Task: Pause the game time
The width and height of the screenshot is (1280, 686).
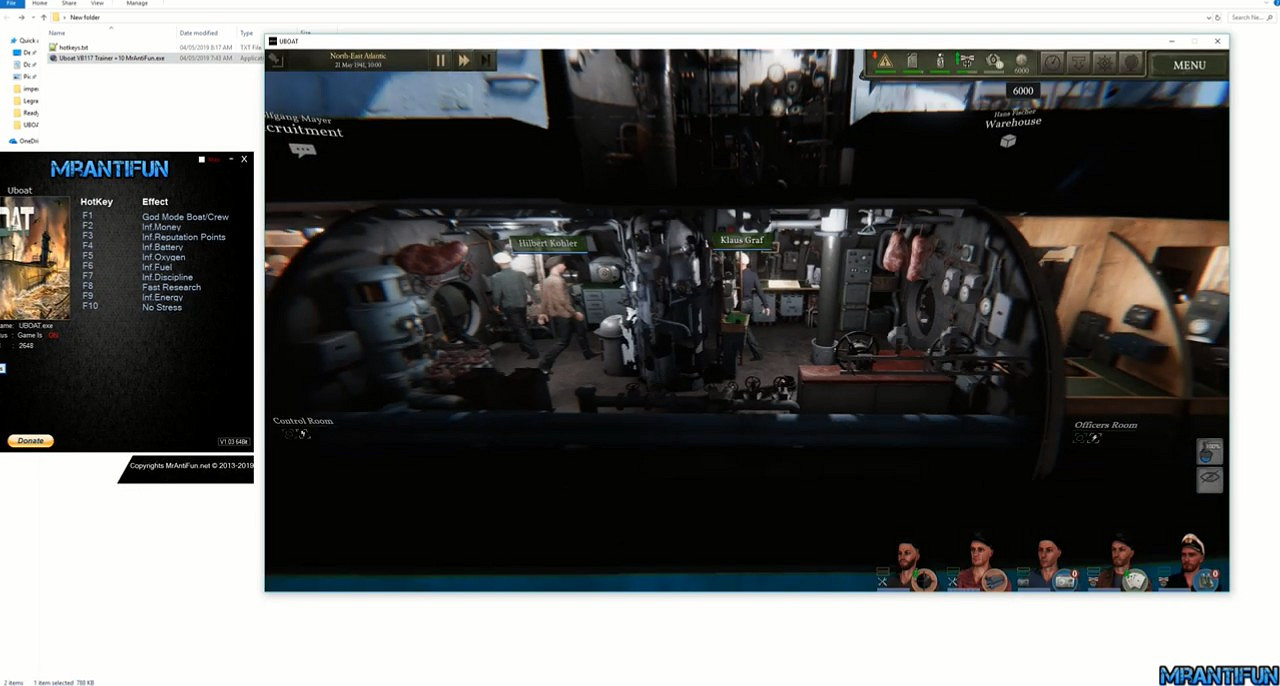Action: [440, 61]
